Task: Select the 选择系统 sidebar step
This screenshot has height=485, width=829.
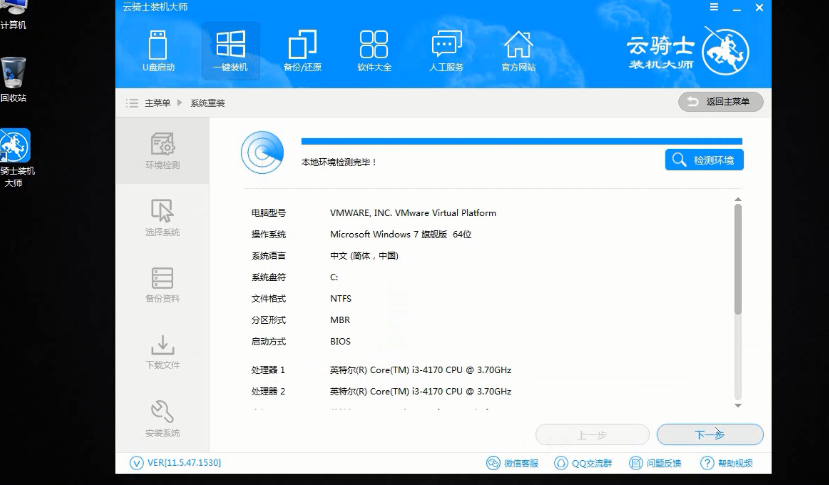Action: click(162, 217)
